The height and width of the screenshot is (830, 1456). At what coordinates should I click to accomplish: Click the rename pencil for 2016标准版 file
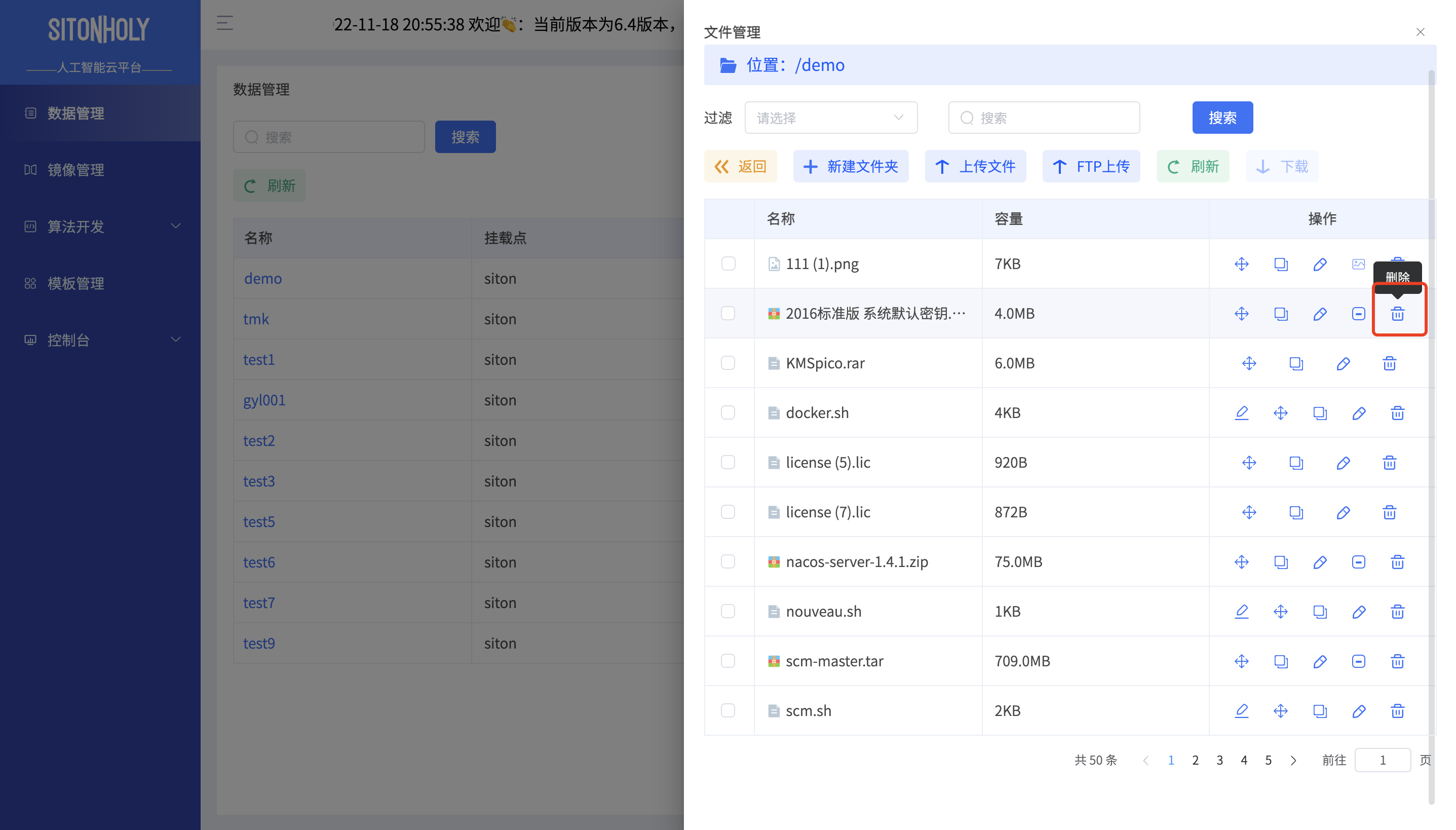(1320, 314)
